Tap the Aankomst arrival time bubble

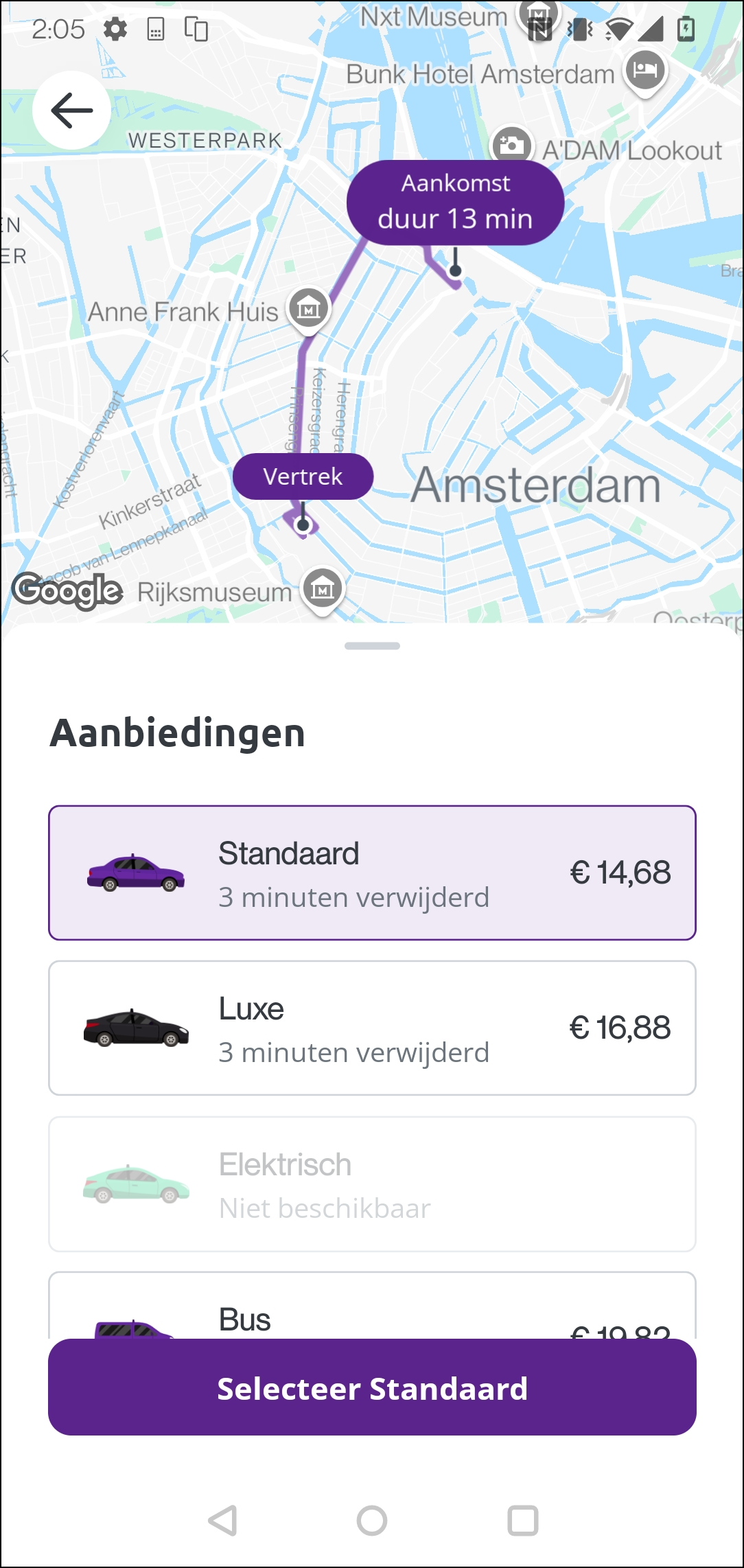click(455, 203)
